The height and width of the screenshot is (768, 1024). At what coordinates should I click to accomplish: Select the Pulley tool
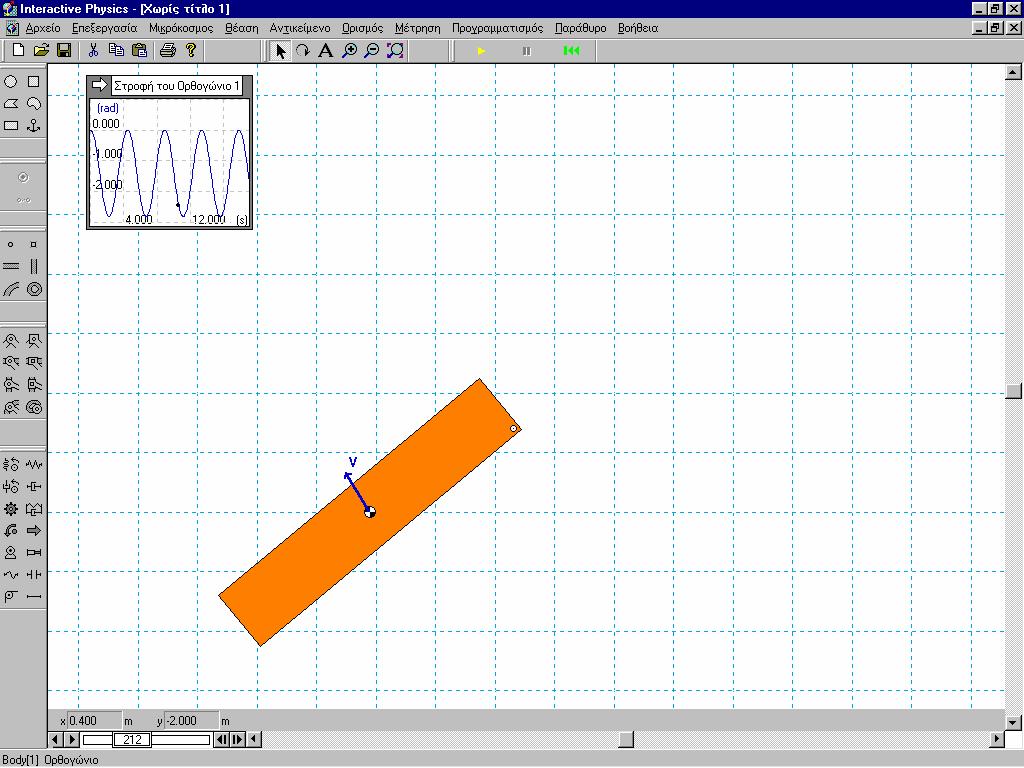(11, 596)
